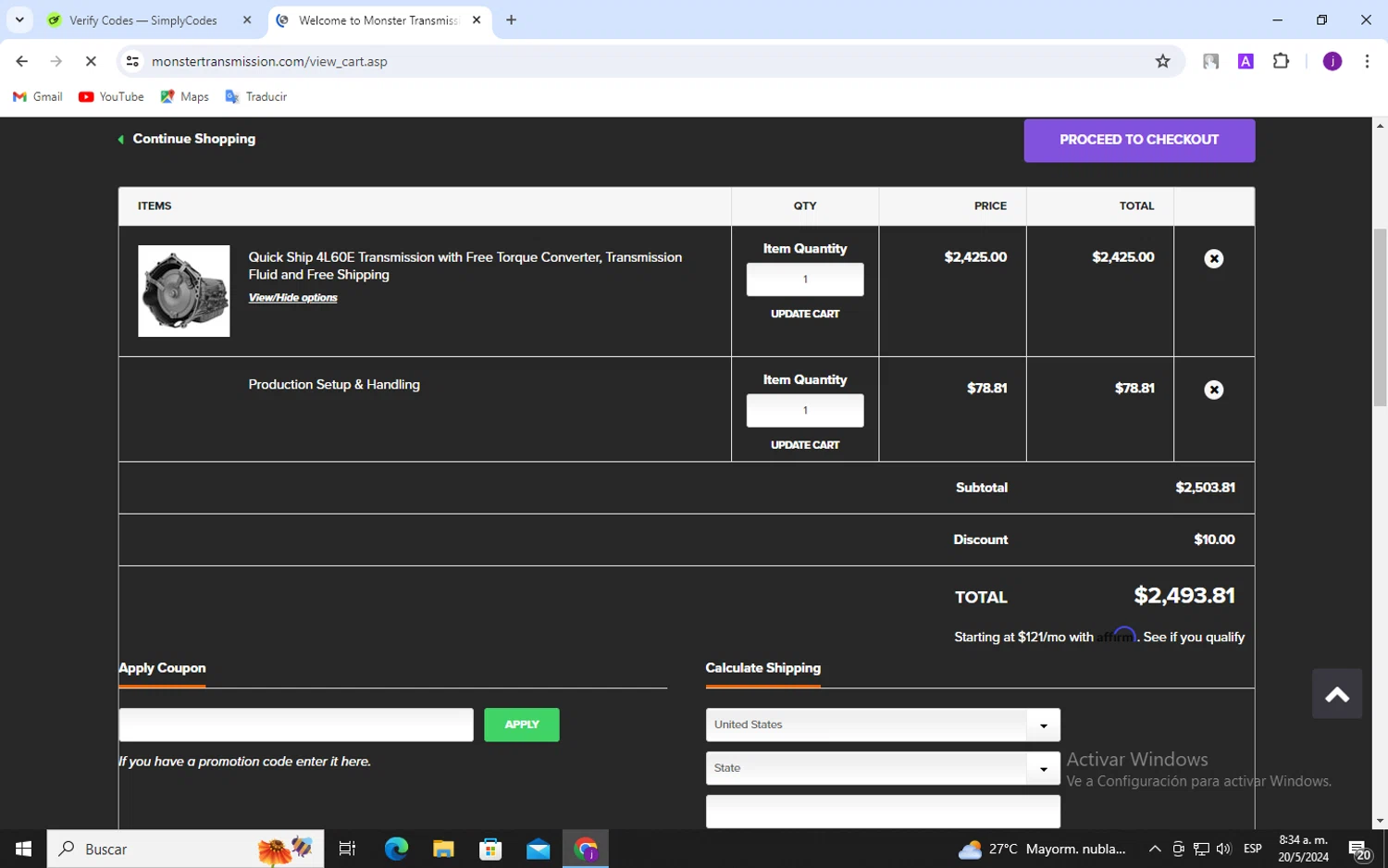
Task: Click UPDATE CART under the transmission quantity
Action: pos(805,315)
